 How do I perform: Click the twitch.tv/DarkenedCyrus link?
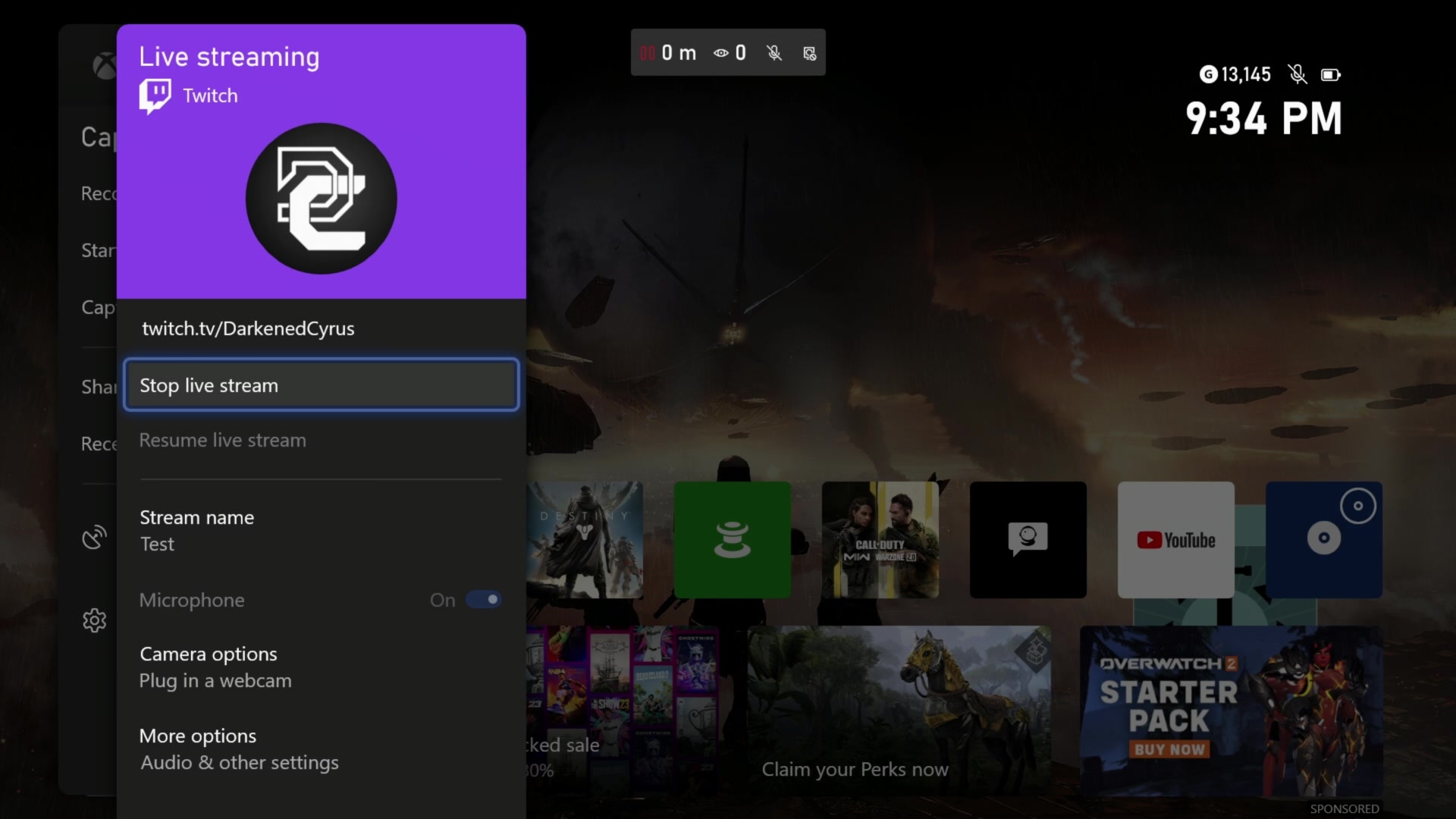point(248,328)
